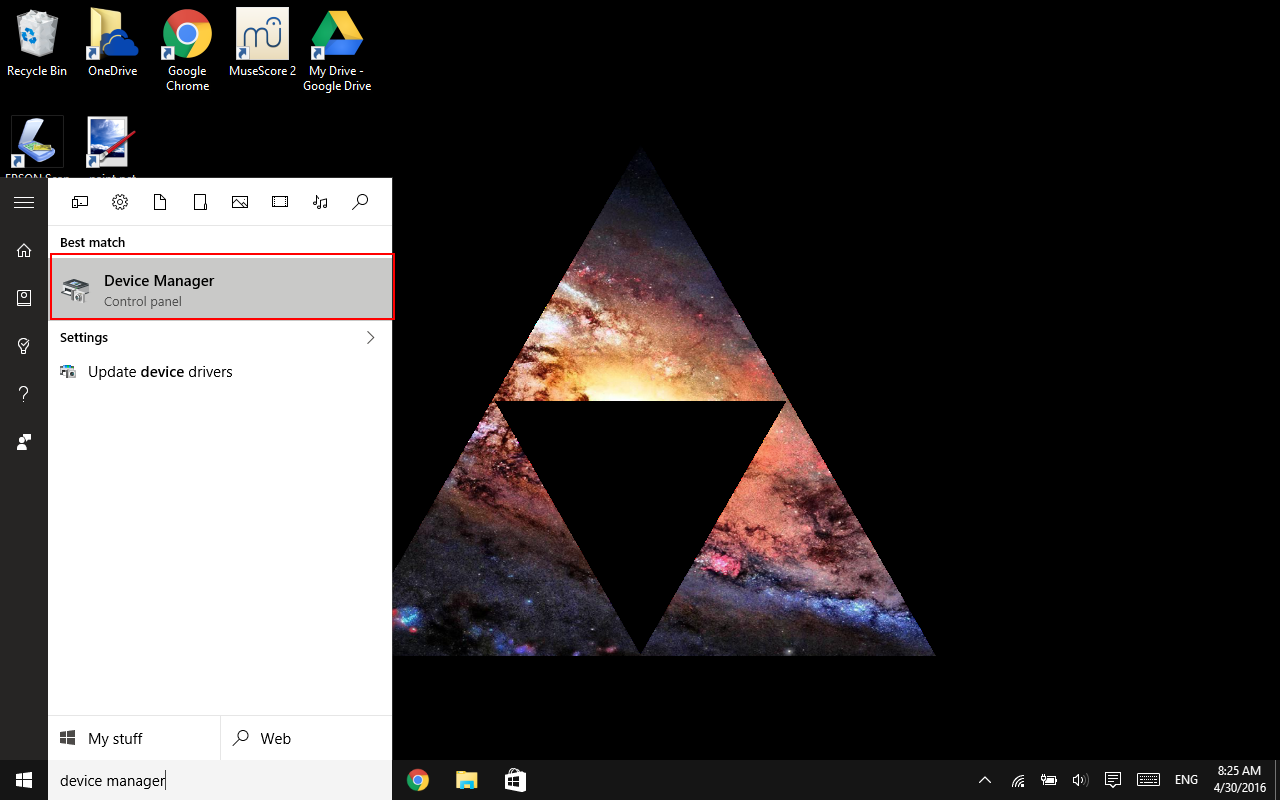Open the Wi-Fi network tray icon
Viewport: 1280px width, 800px height.
point(1018,780)
